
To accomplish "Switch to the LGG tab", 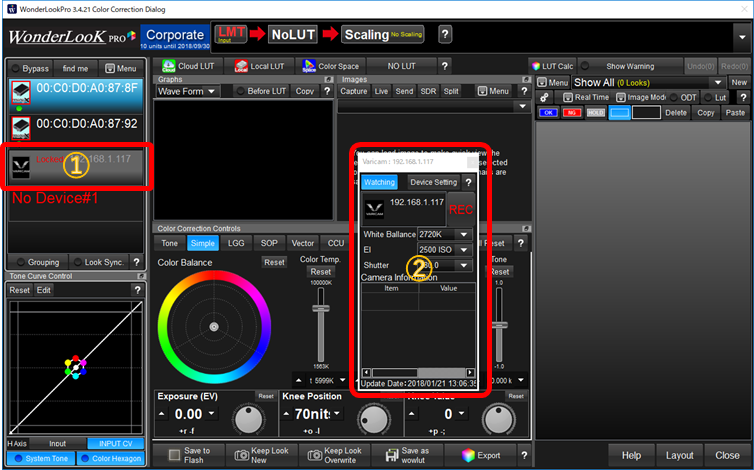I will (x=236, y=243).
